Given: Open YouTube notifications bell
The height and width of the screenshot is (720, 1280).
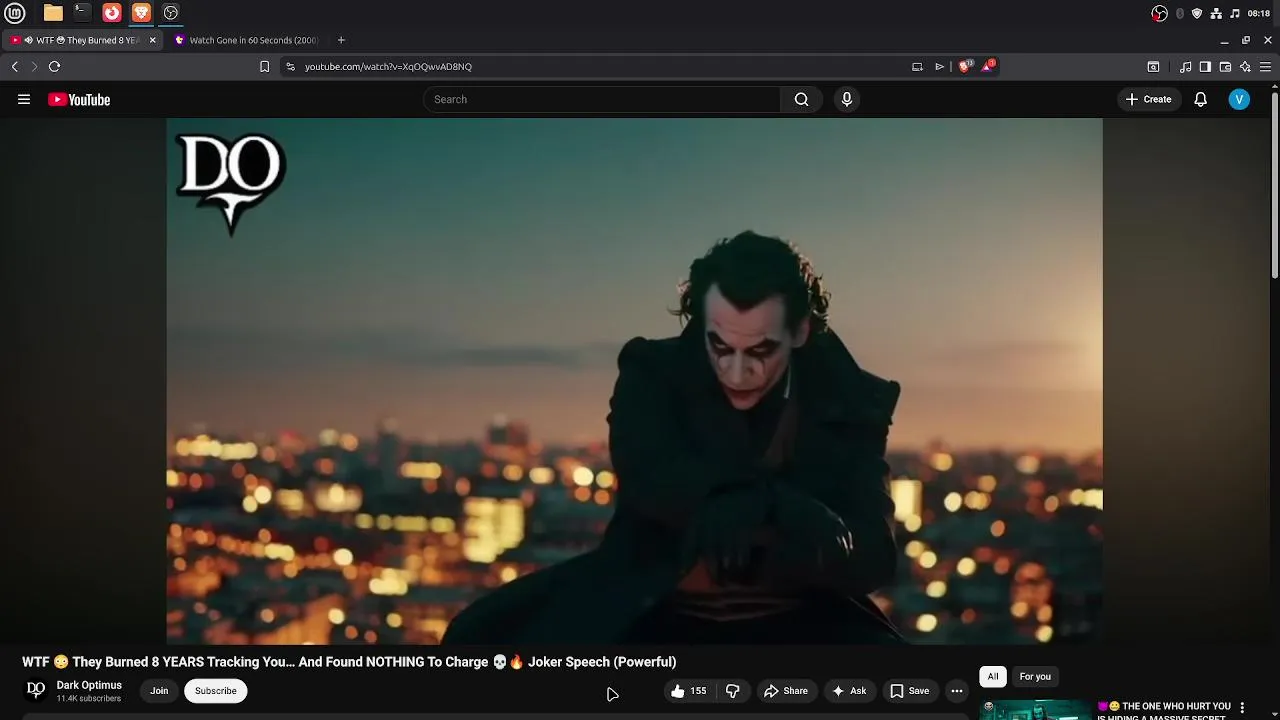Looking at the screenshot, I should tap(1200, 99).
